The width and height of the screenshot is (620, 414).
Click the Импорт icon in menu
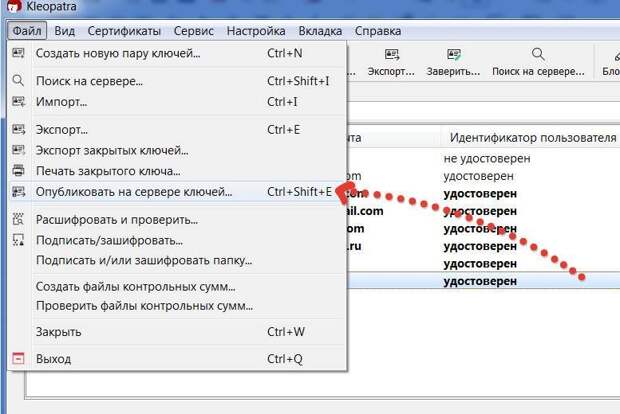pyautogui.click(x=18, y=101)
